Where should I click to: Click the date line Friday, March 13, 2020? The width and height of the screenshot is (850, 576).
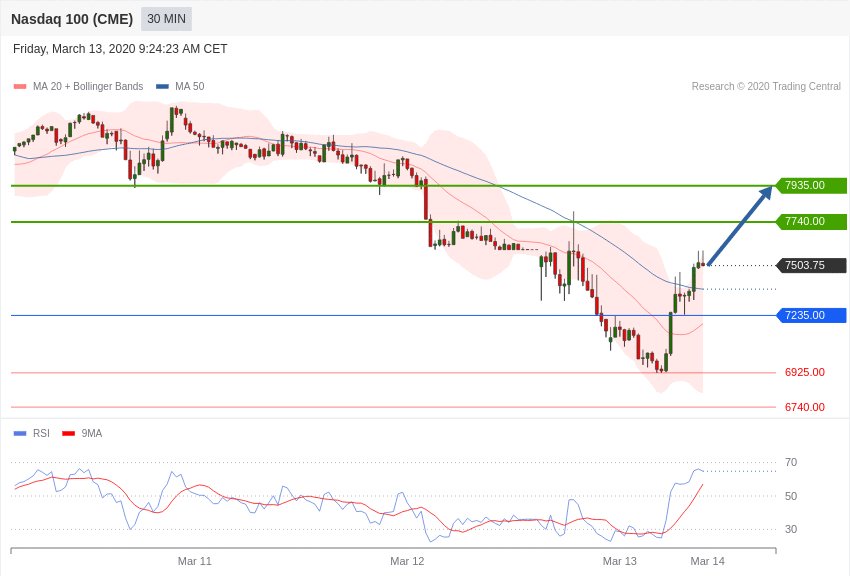(120, 49)
